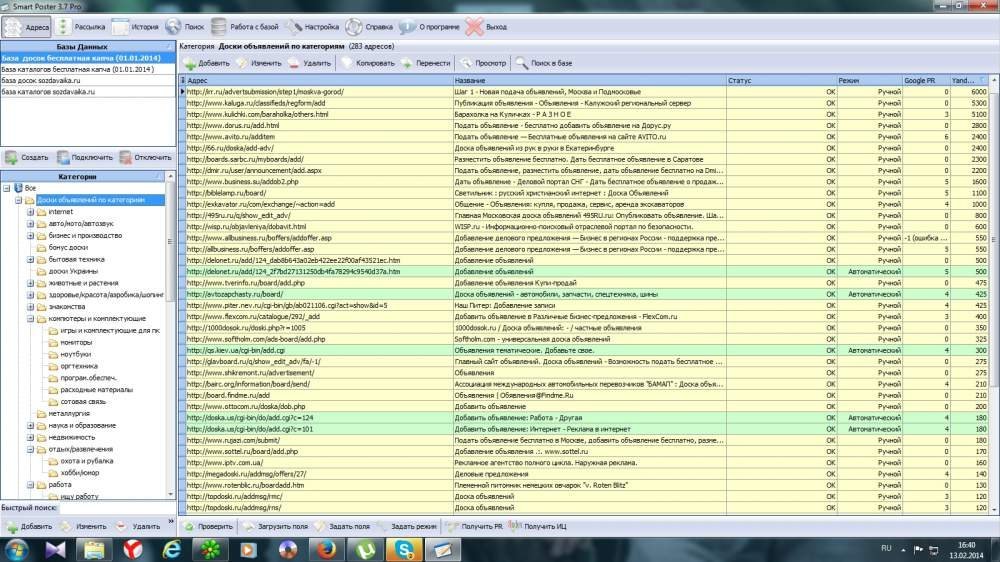
Task: Select База каталогов sozdavaika.ru database
Action: 88,91
